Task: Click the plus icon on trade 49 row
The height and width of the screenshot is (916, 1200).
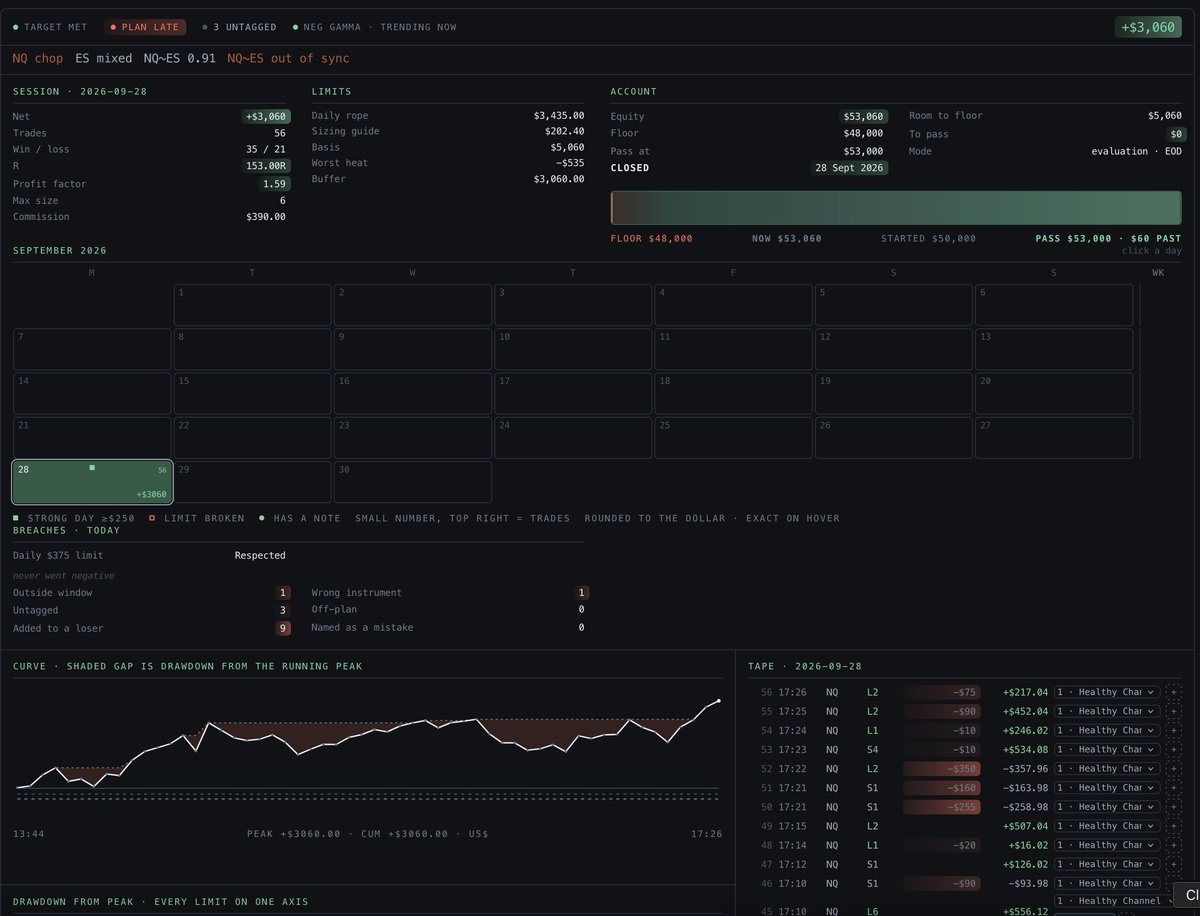Action: pyautogui.click(x=1174, y=826)
